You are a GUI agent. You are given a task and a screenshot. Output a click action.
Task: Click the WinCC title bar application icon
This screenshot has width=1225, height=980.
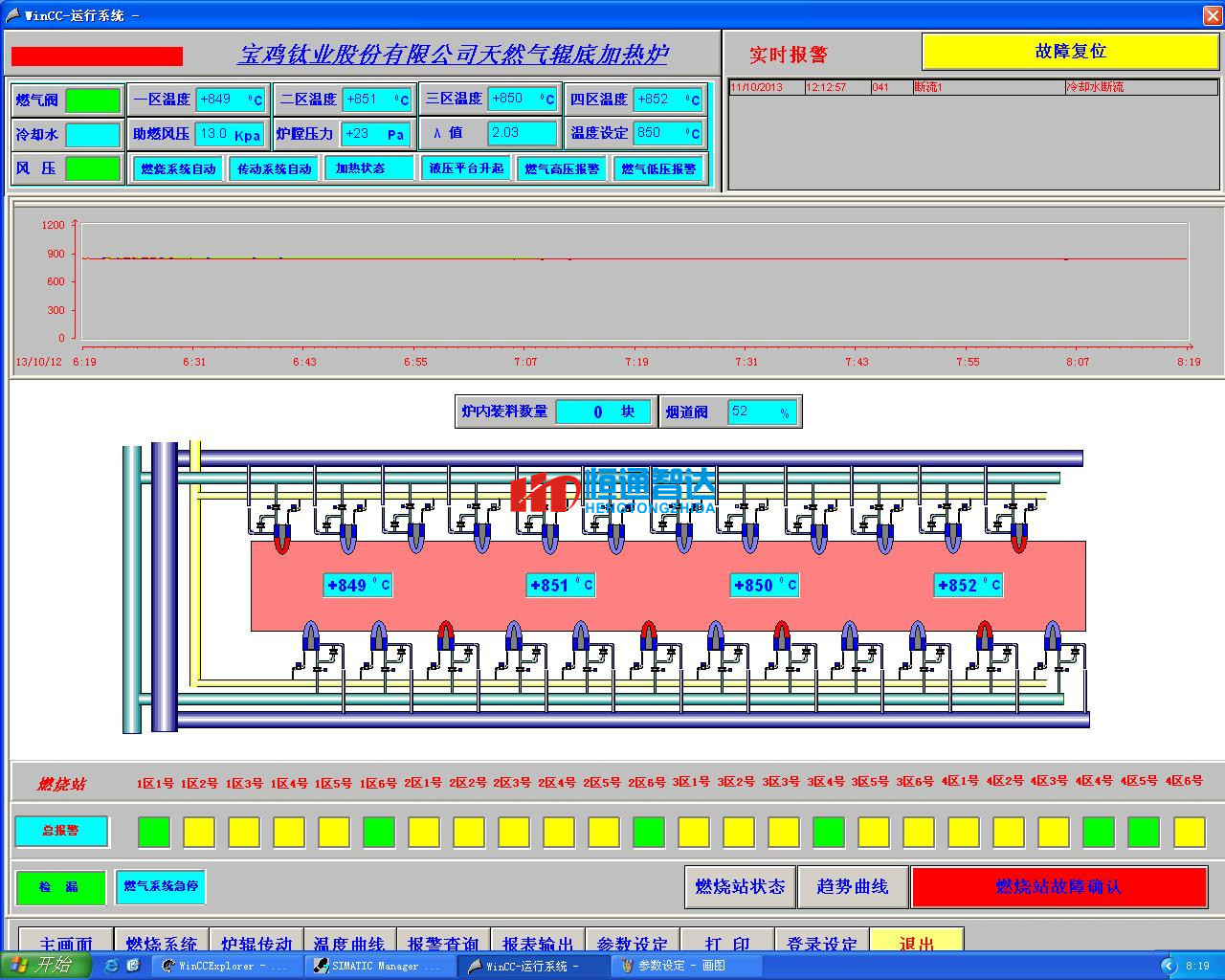(x=11, y=15)
